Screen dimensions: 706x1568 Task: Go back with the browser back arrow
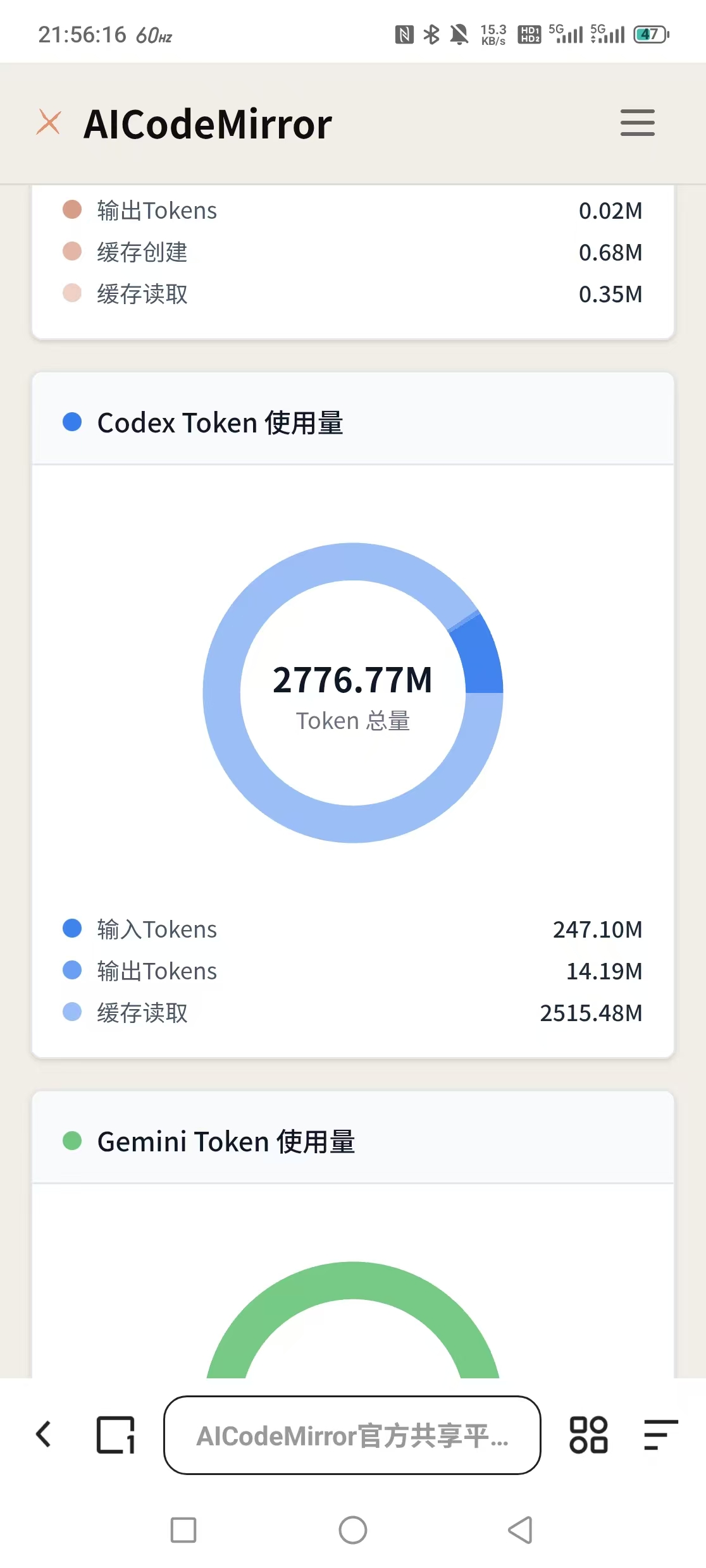coord(44,1434)
